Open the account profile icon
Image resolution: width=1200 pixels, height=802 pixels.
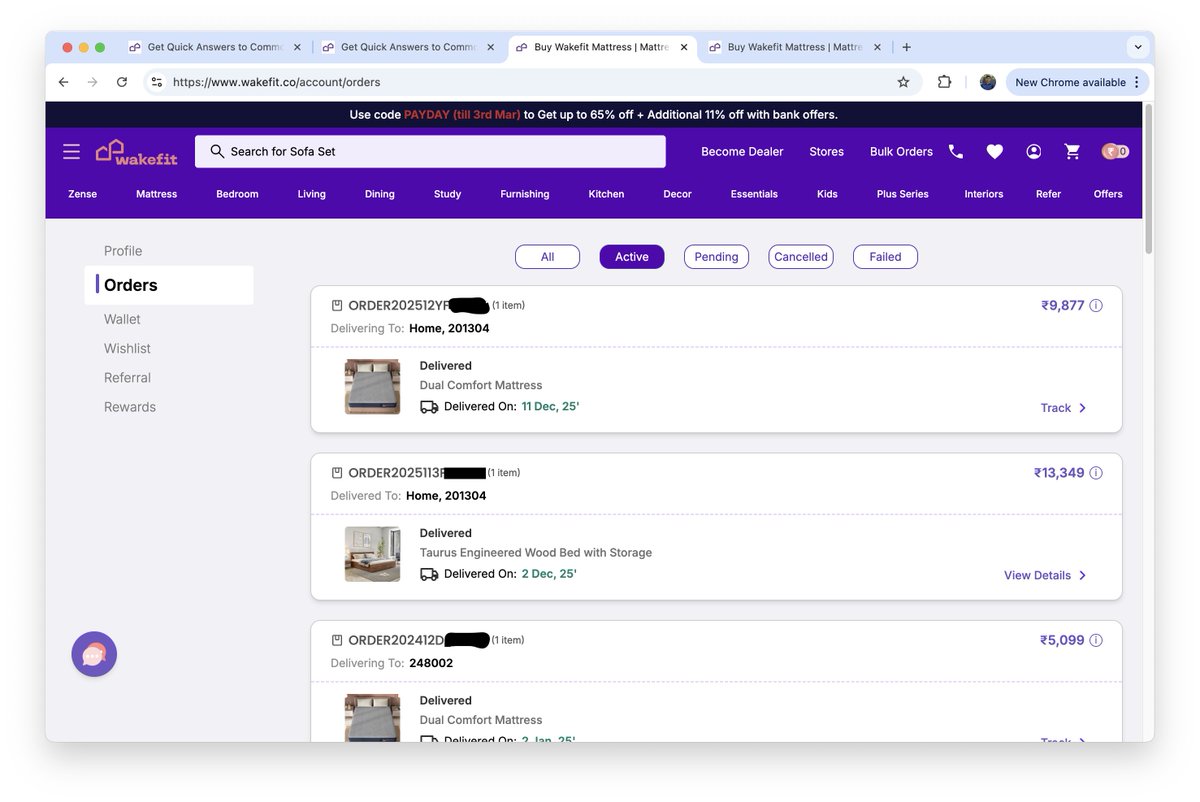tap(1034, 152)
